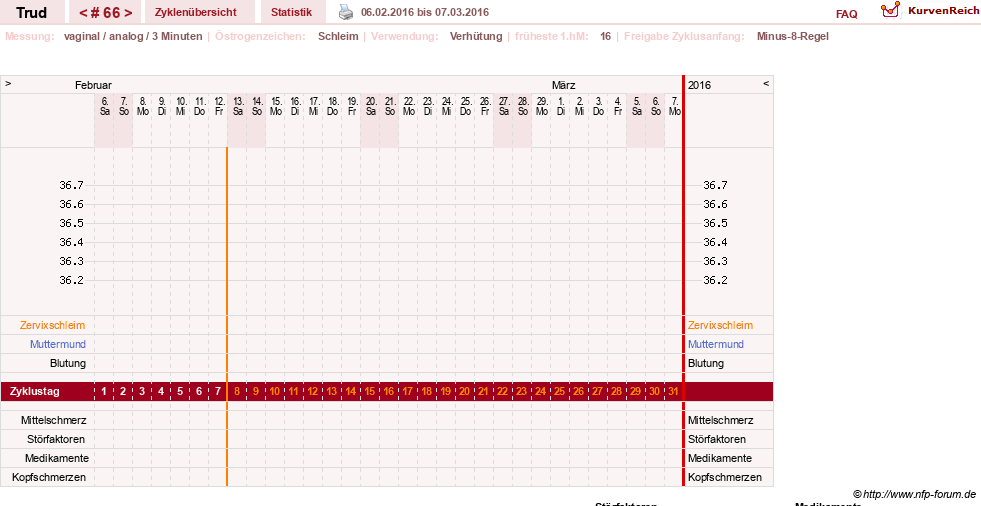Click the 2016 year header
Screen dimensions: 981x506
point(699,85)
